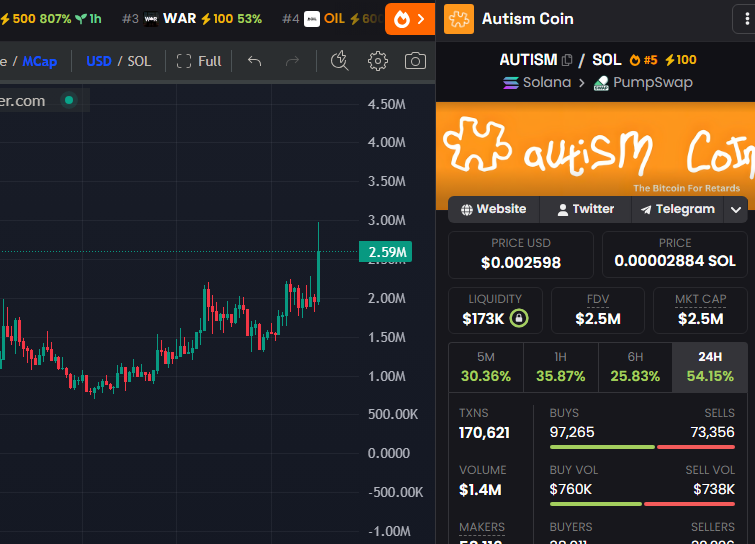This screenshot has width=755, height=544.
Task: Click the liquidity lock icon
Action: point(519,318)
